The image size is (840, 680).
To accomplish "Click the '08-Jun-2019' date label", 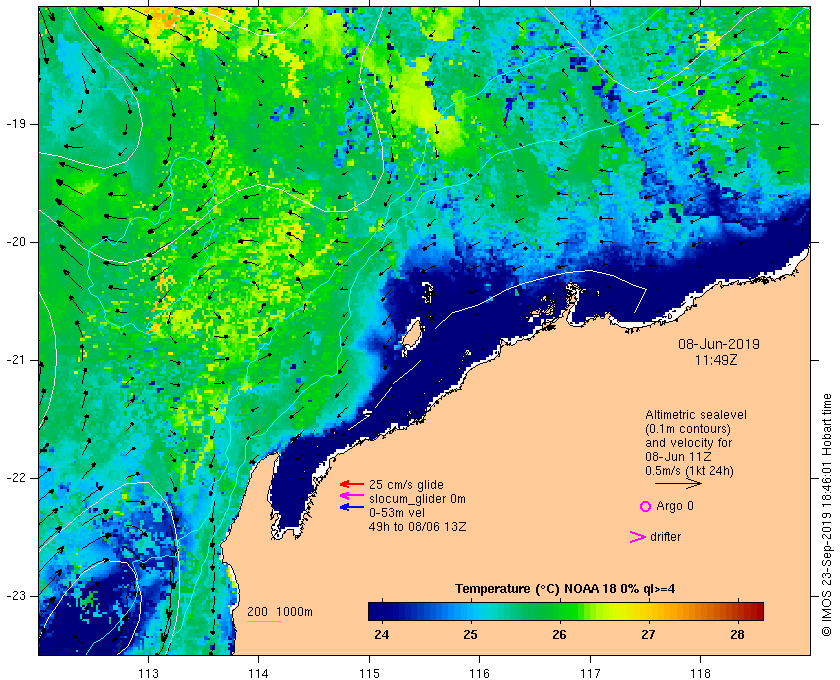I will click(x=719, y=344).
